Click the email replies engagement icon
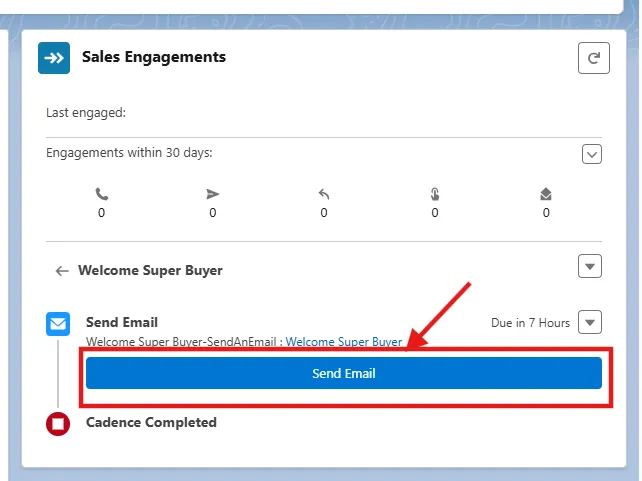The height and width of the screenshot is (481, 642). [323, 194]
